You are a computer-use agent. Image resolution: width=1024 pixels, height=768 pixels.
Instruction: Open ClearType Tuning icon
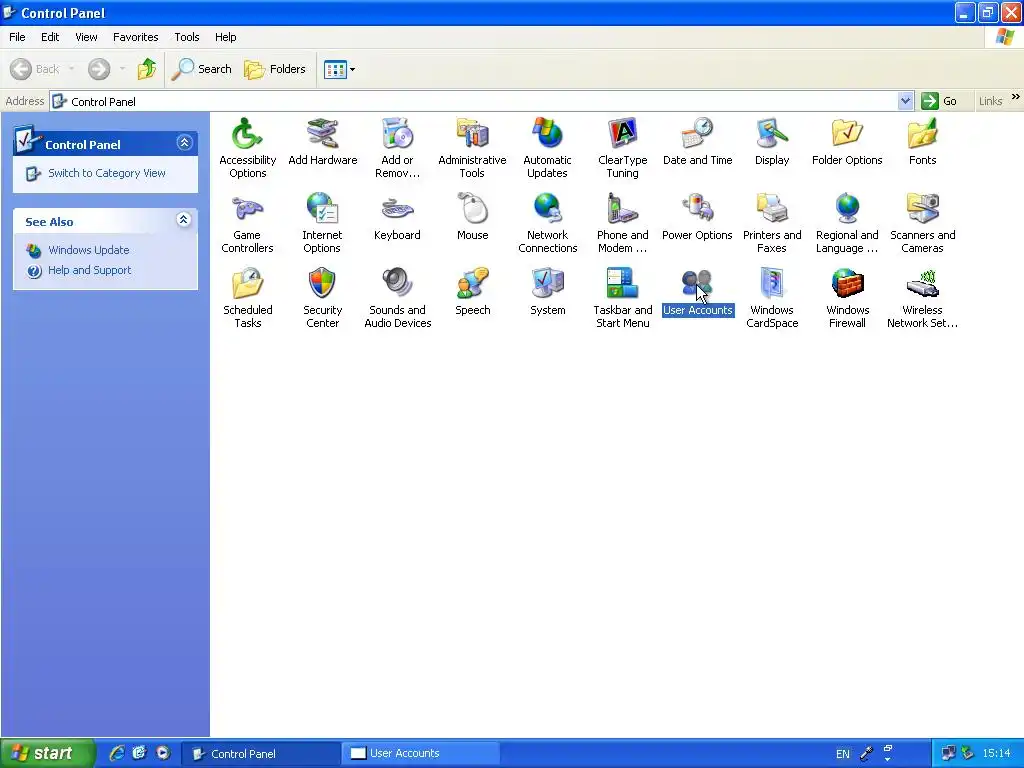(622, 148)
